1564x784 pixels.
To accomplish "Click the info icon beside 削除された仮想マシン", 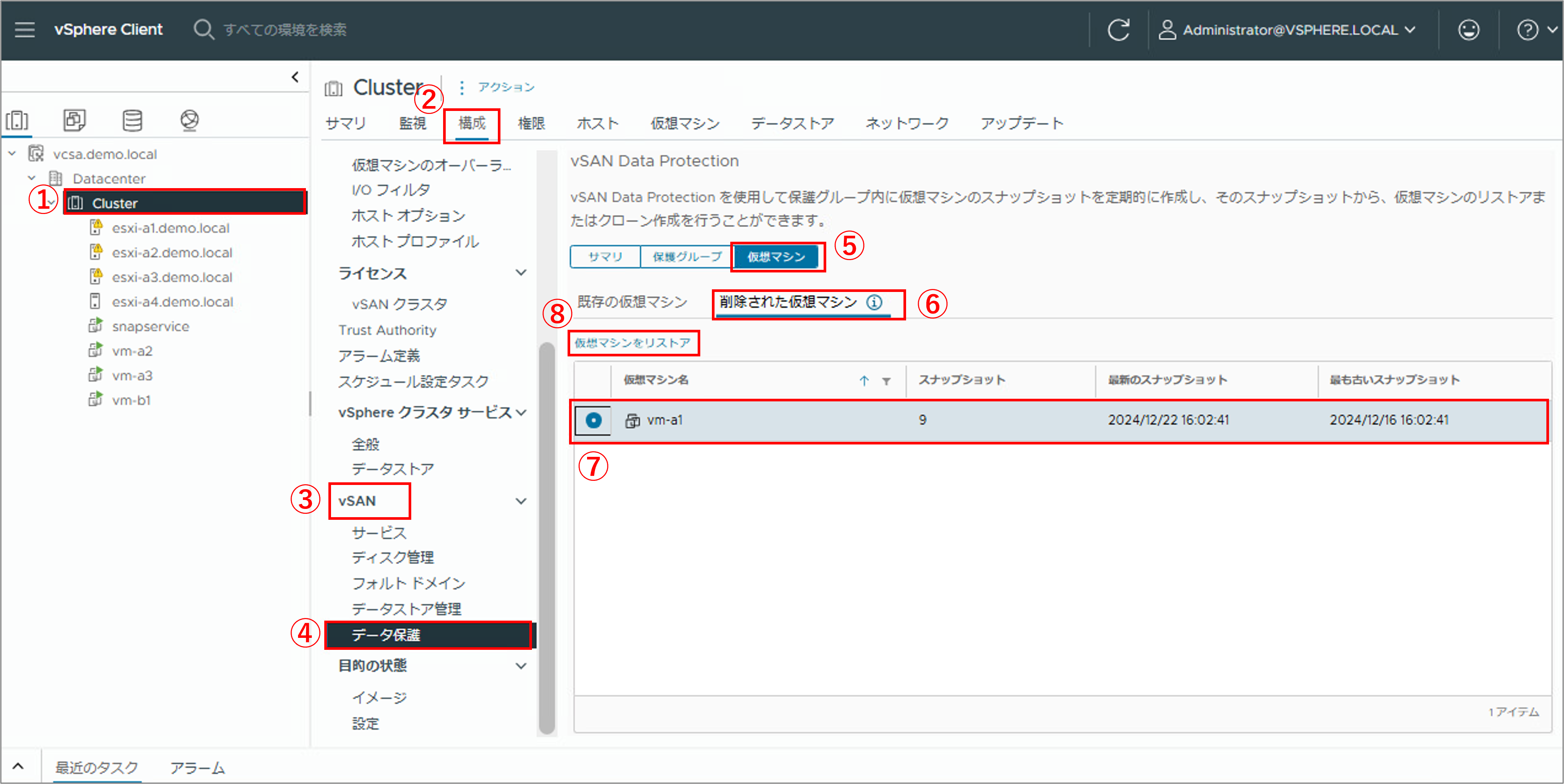I will [x=874, y=302].
